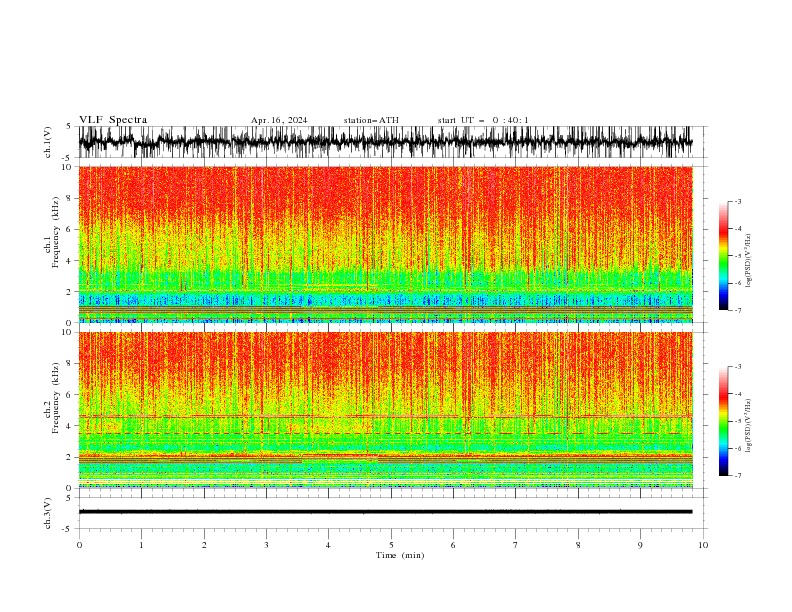This screenshot has height=612, width=792.
Task: Click the "ch.1(V)" axis label
Action: (48, 142)
